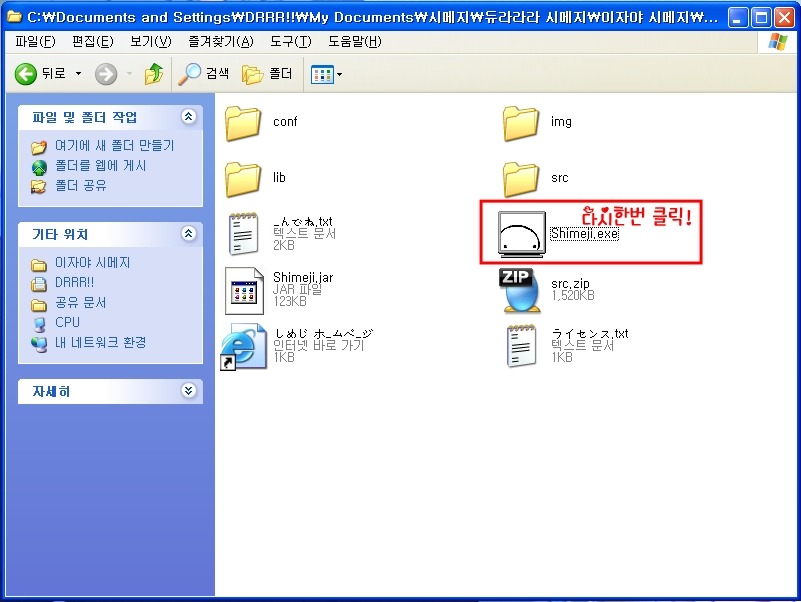Image resolution: width=801 pixels, height=602 pixels.
Task: Collapse the 파일 및 폴더 작업 panel
Action: (189, 117)
